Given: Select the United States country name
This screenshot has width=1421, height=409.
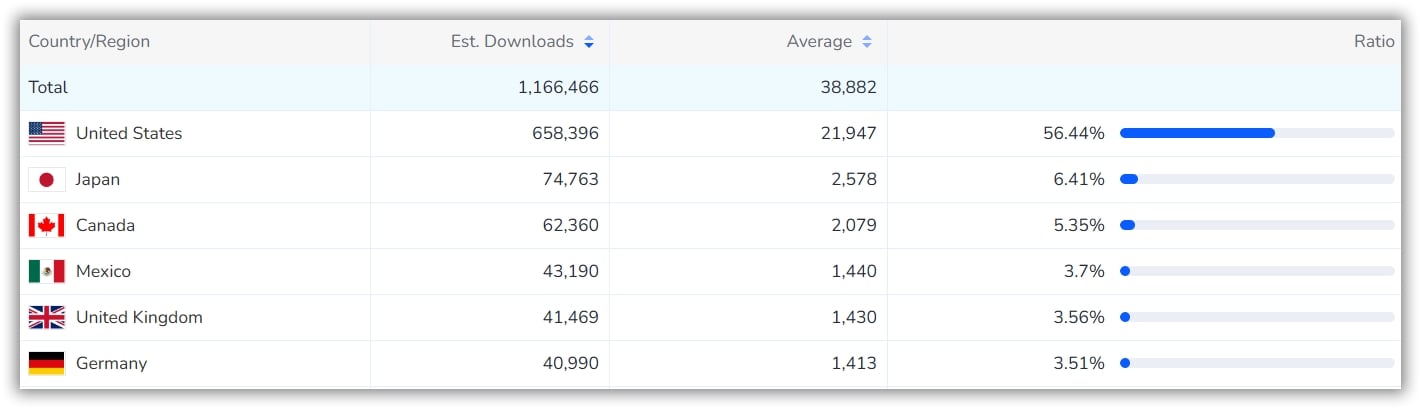Looking at the screenshot, I should pos(129,133).
